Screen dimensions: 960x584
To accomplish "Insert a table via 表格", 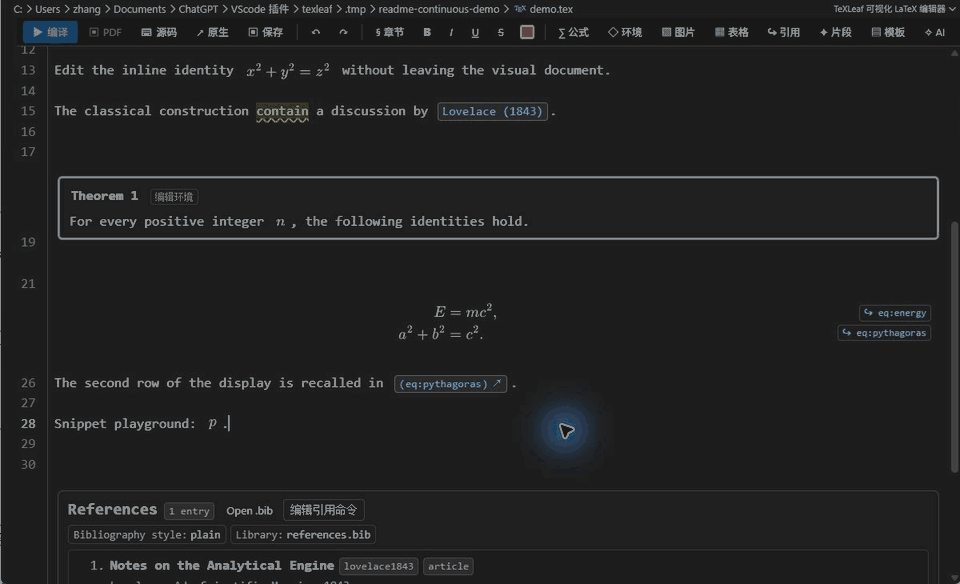I will click(732, 32).
